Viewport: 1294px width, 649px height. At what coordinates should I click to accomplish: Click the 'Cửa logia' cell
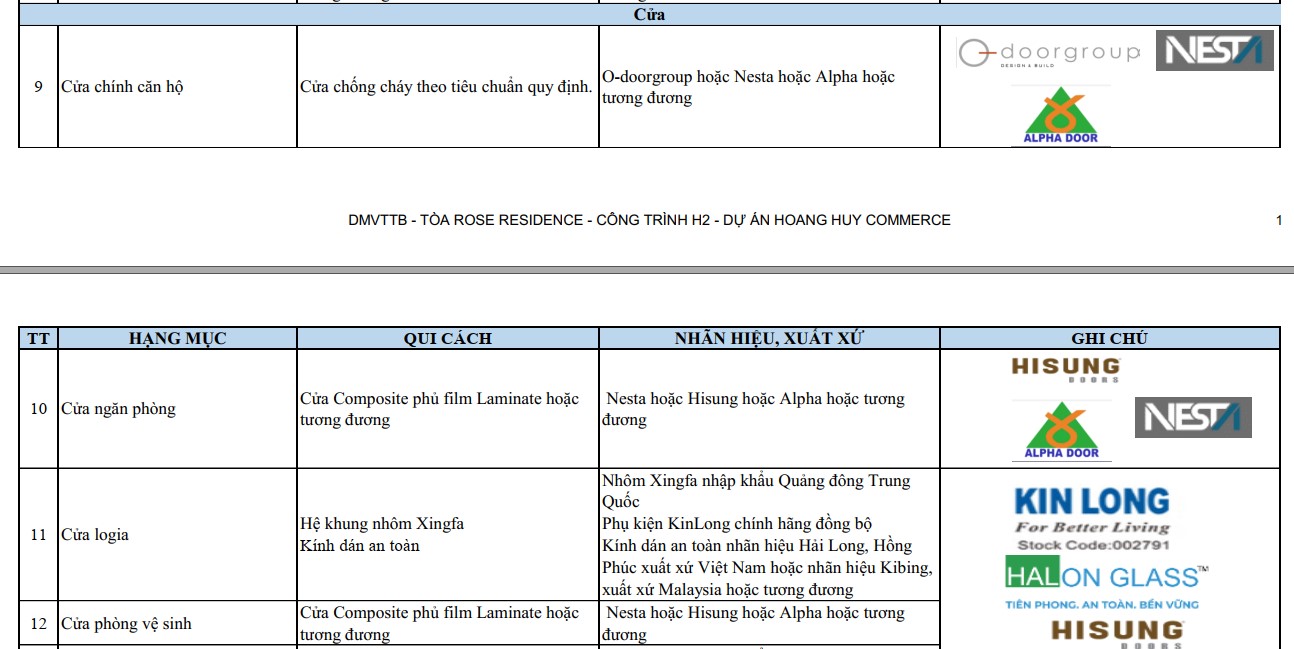coord(178,535)
